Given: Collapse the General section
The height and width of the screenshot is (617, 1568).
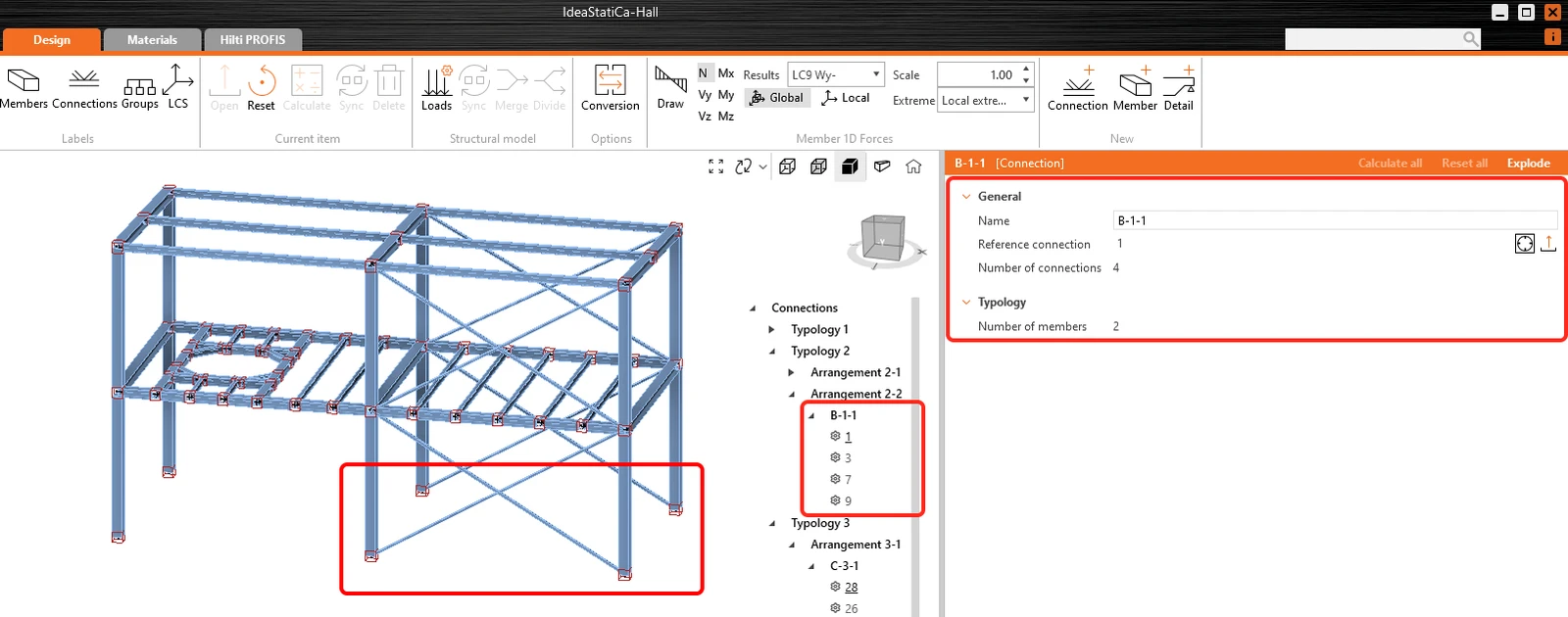Looking at the screenshot, I should pos(966,197).
